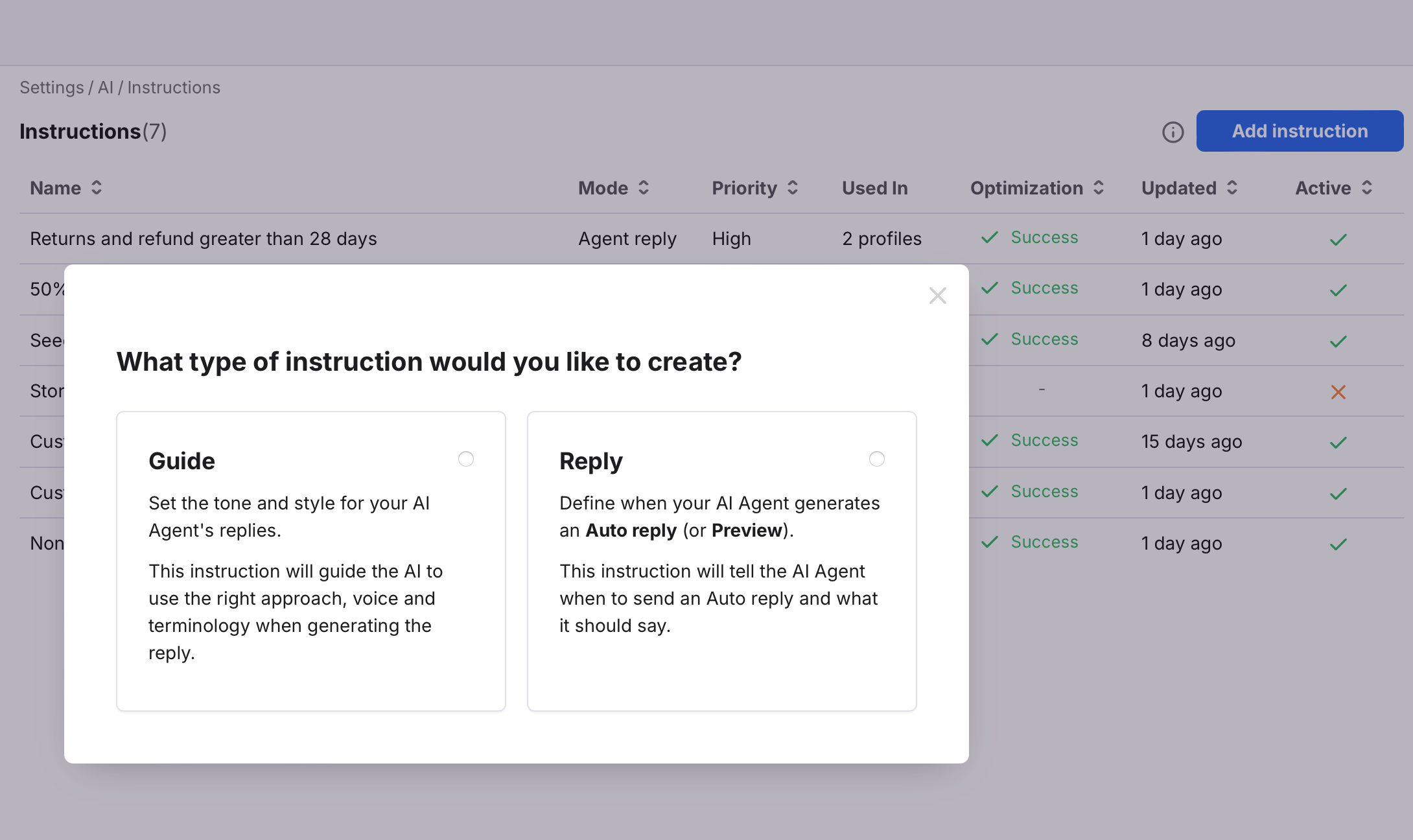Select the Reply radio button
Viewport: 1413px width, 840px height.
click(x=877, y=459)
